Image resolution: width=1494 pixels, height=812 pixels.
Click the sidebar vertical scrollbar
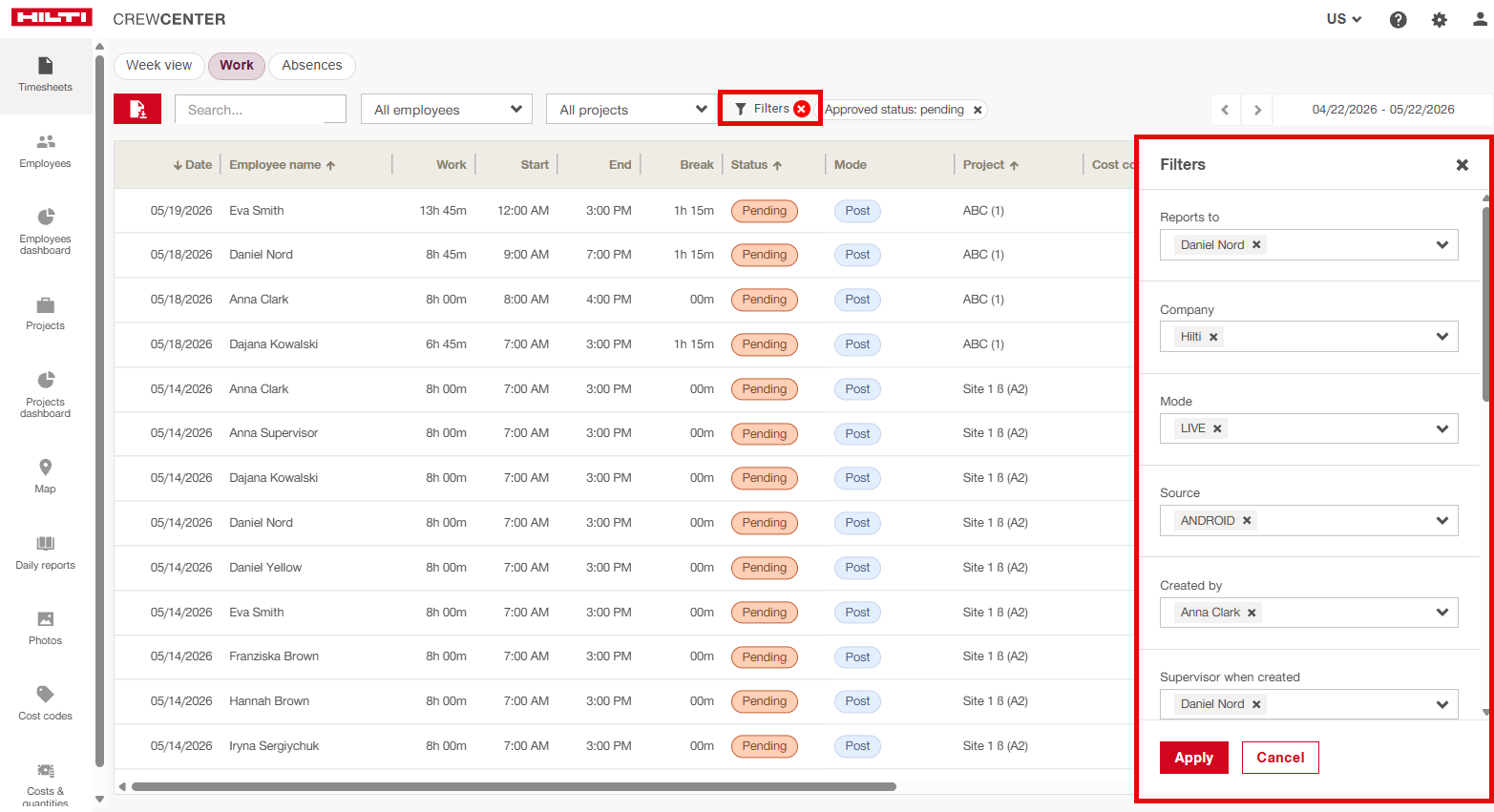(99, 410)
